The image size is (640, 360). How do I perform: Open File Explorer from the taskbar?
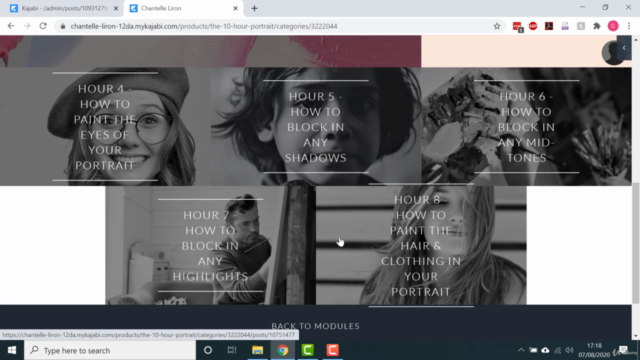[257, 350]
